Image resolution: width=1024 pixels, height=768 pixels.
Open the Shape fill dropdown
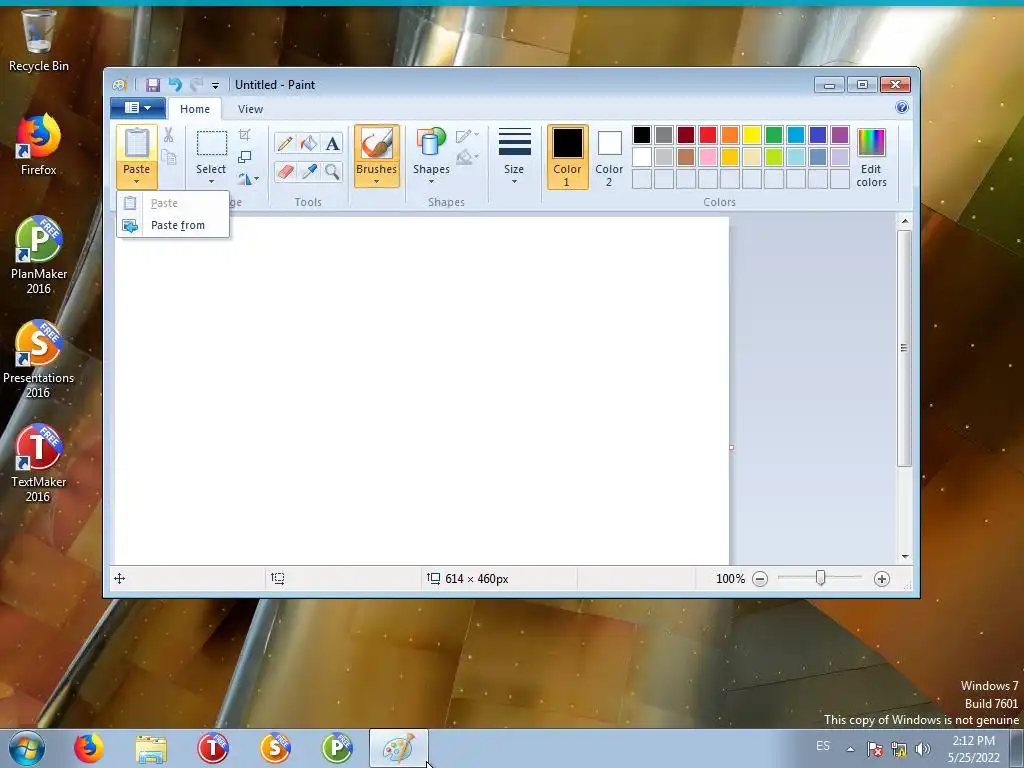click(467, 157)
